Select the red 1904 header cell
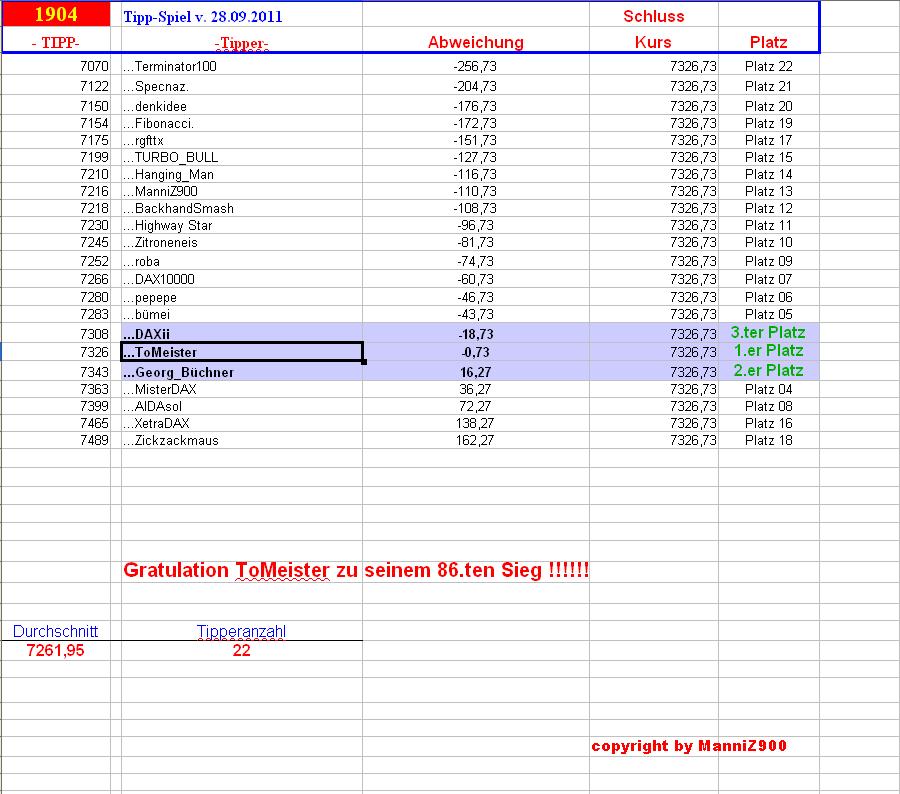The image size is (900, 794). click(56, 14)
